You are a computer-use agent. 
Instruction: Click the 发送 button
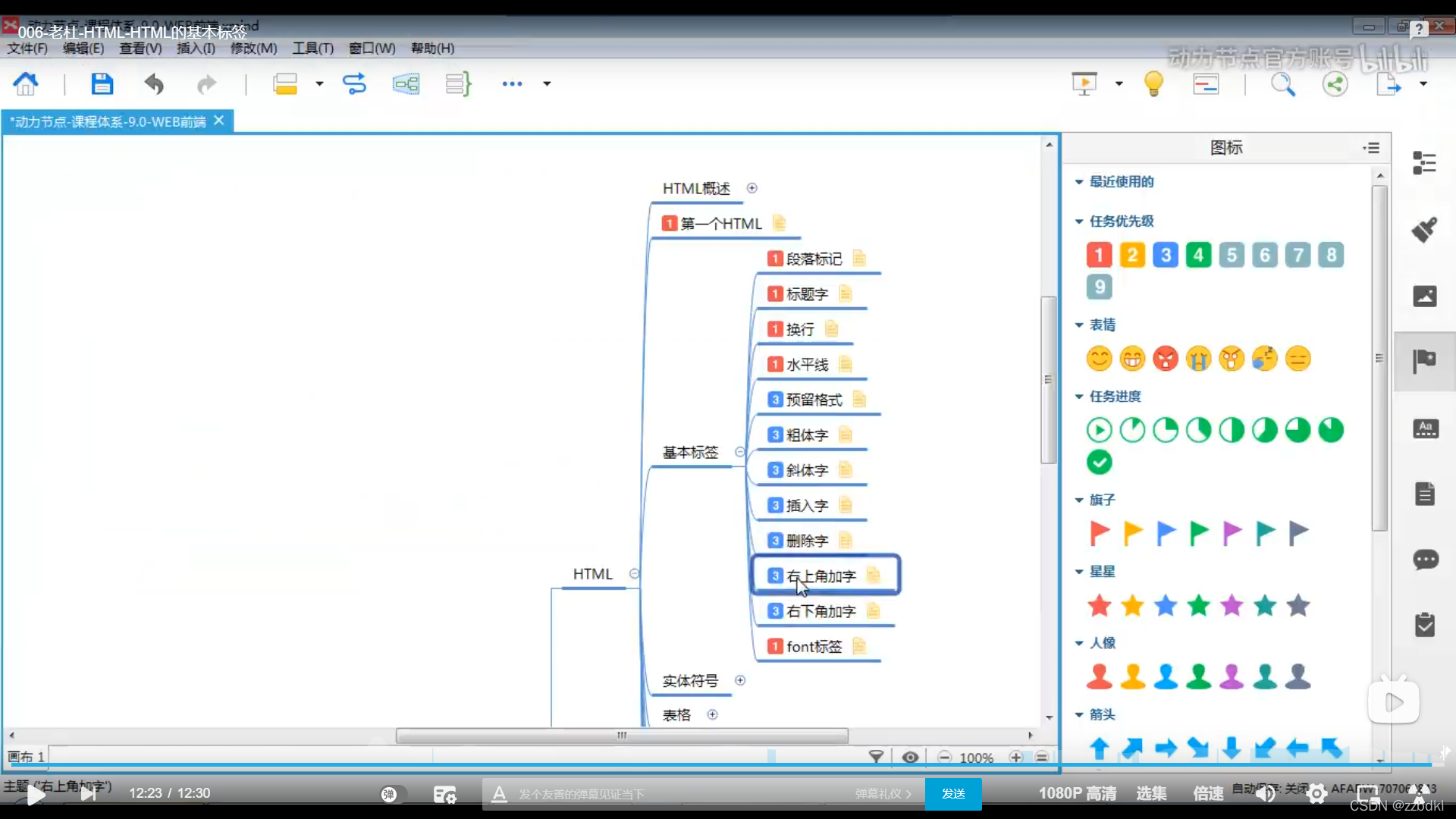click(953, 794)
